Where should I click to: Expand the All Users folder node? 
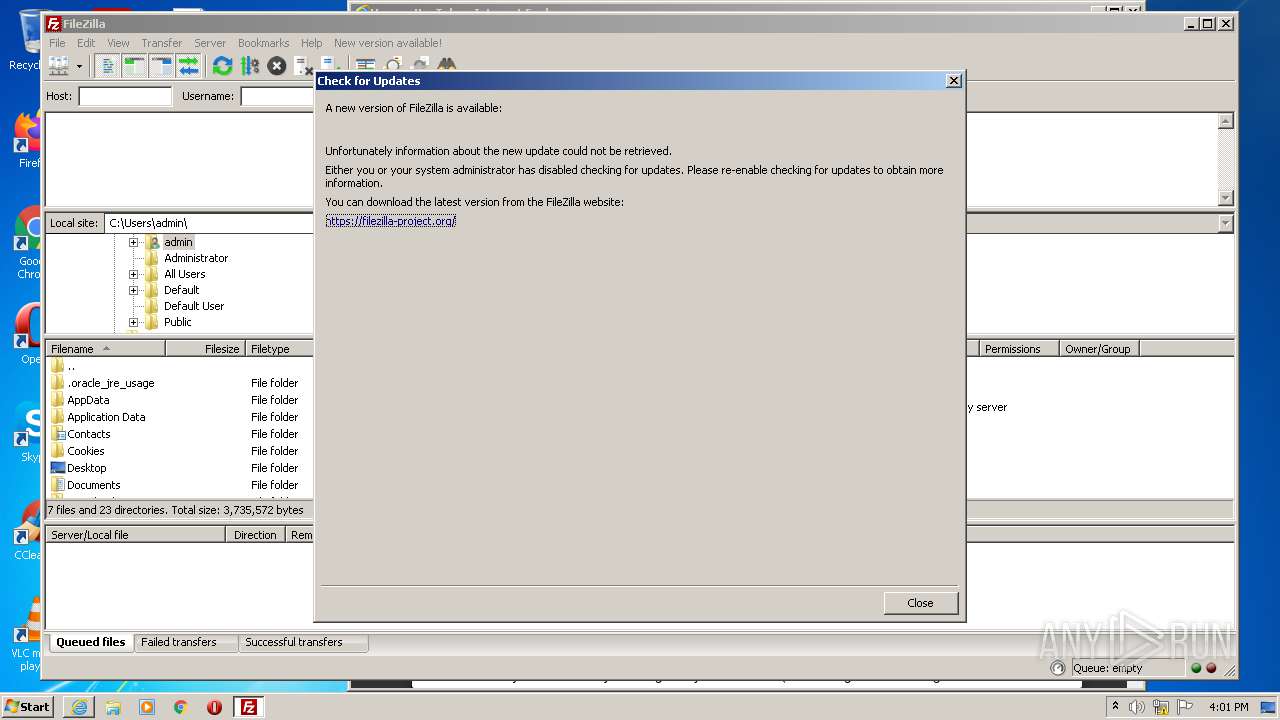133,274
